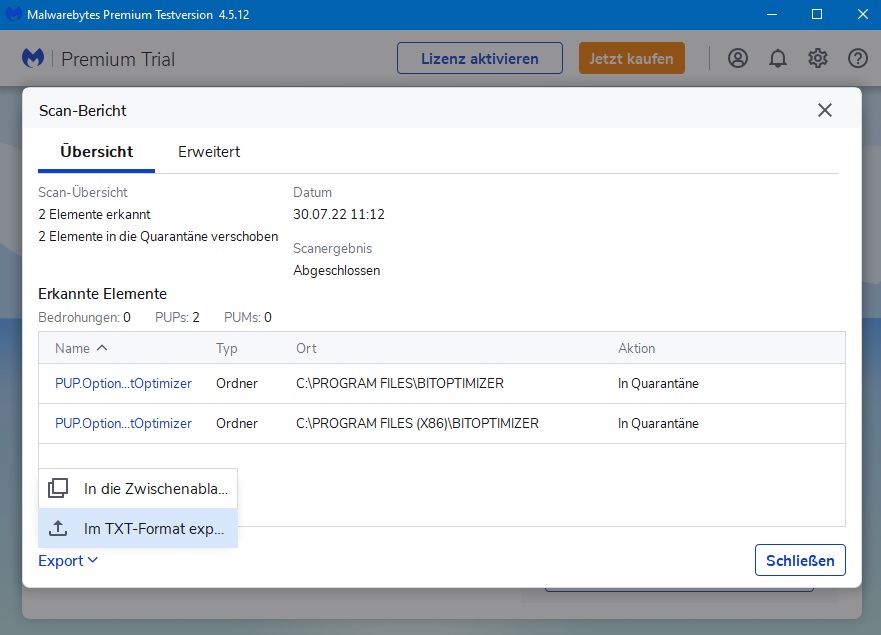This screenshot has width=881, height=635.
Task: Click 'Abgeschlossen' scan result
Action: coord(337,270)
